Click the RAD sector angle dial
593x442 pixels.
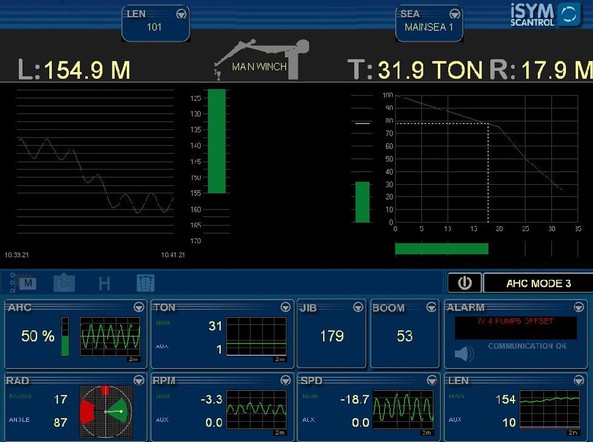106,411
